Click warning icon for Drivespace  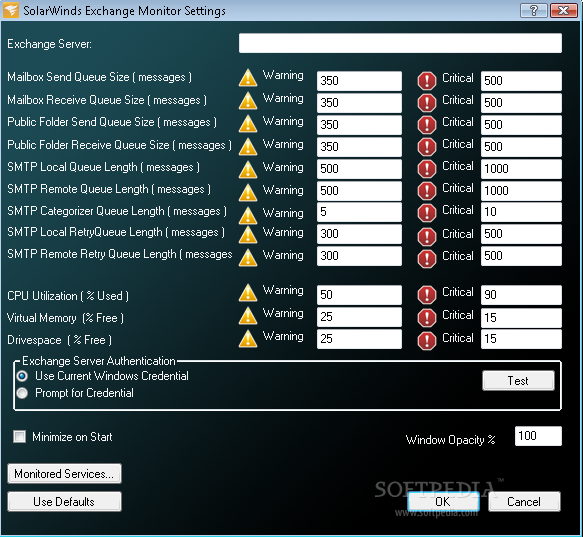click(x=248, y=338)
